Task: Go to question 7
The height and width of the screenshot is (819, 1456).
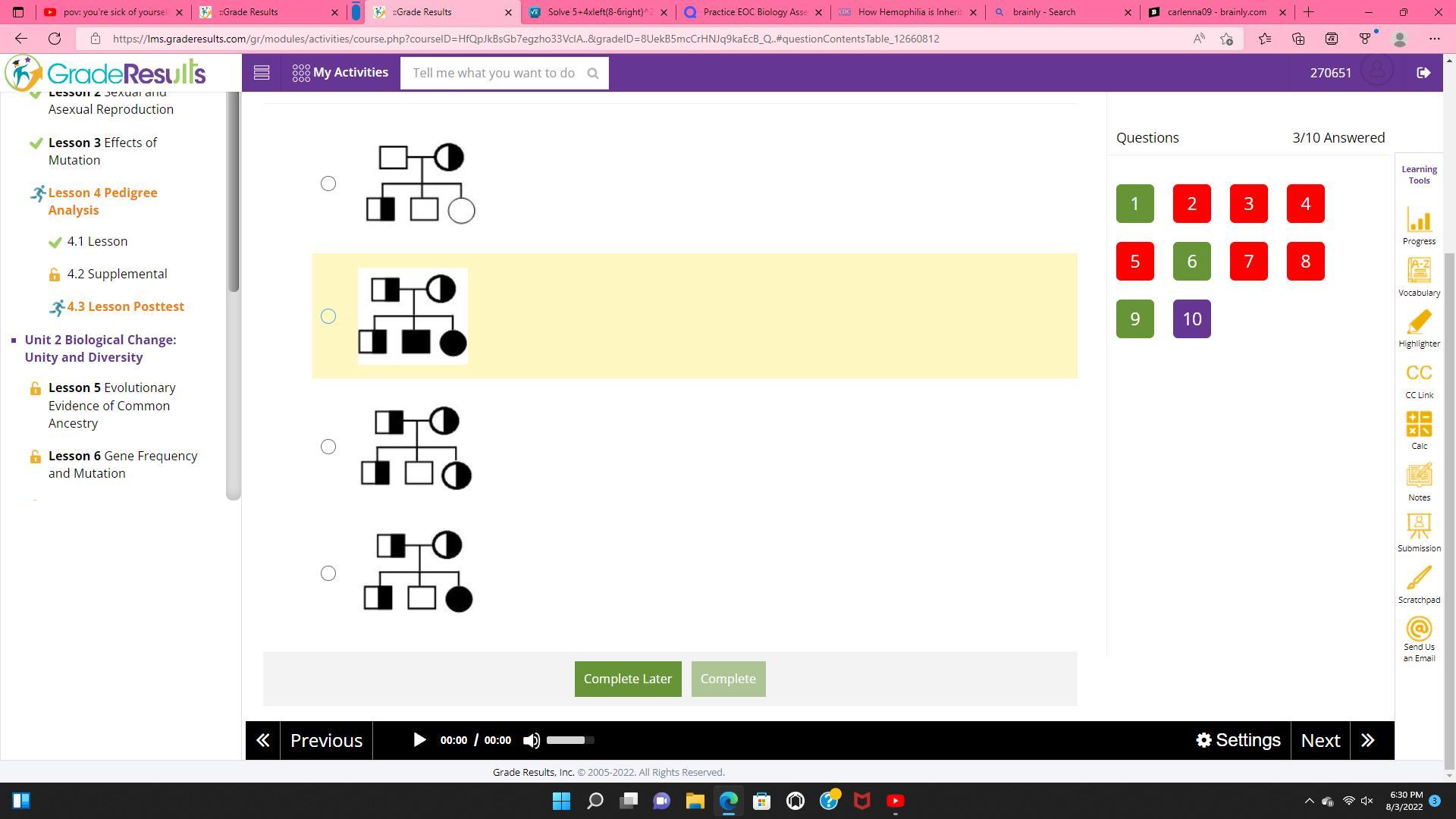Action: pyautogui.click(x=1248, y=261)
